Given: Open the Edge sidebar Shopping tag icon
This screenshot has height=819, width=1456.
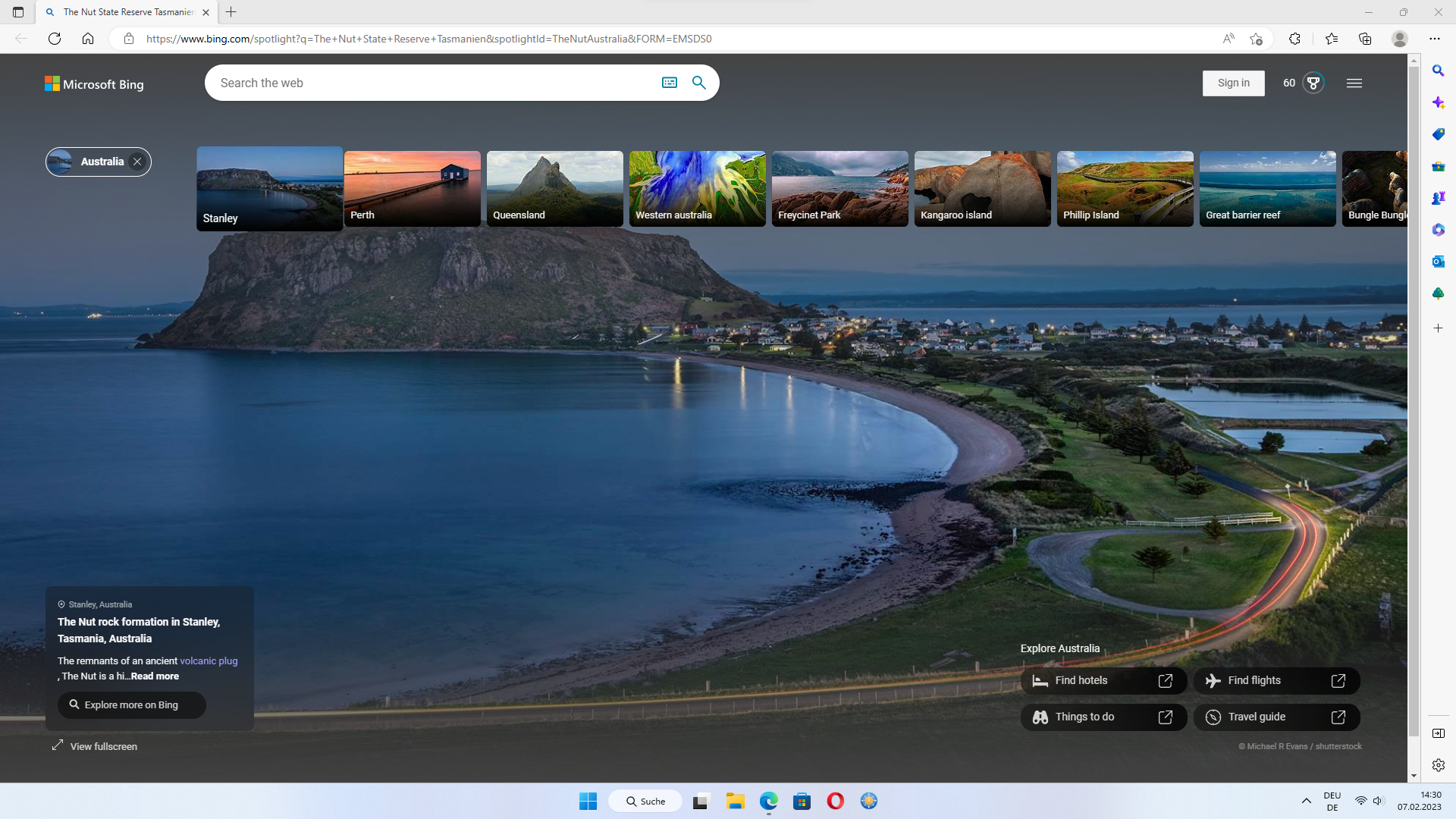Looking at the screenshot, I should [1438, 134].
